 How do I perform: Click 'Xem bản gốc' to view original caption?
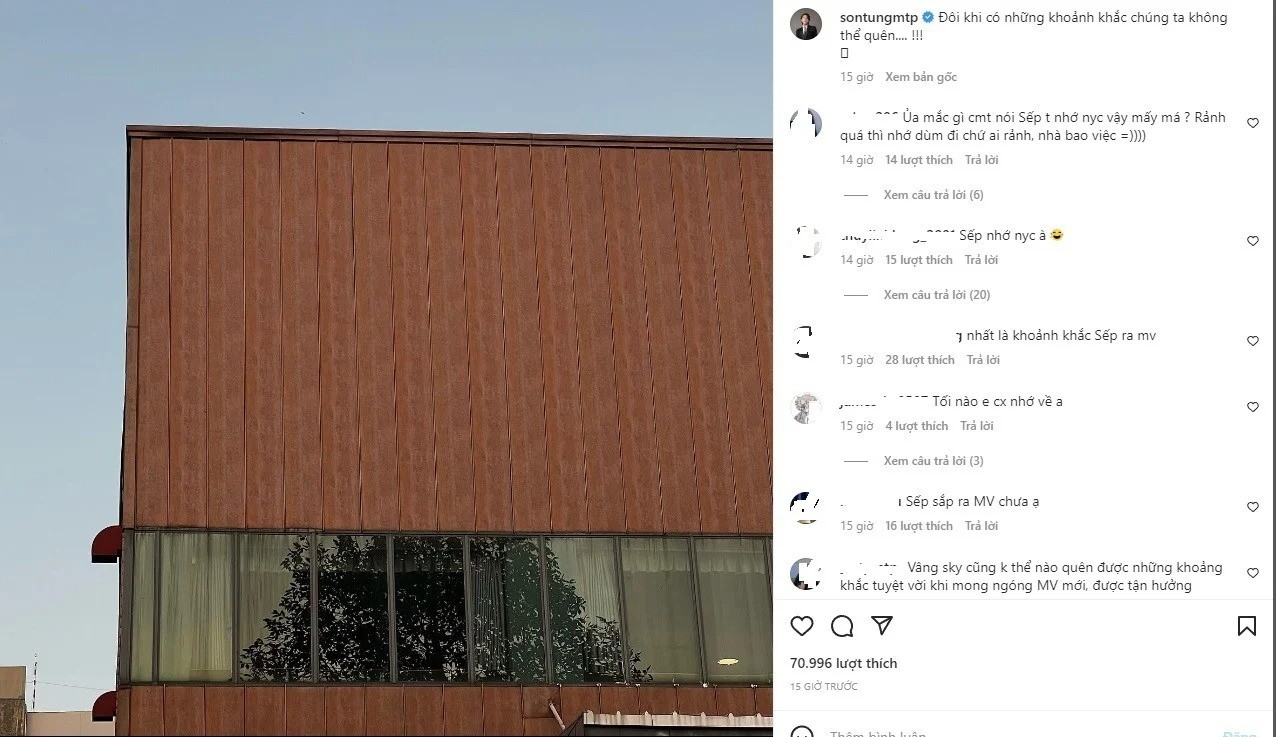click(921, 77)
